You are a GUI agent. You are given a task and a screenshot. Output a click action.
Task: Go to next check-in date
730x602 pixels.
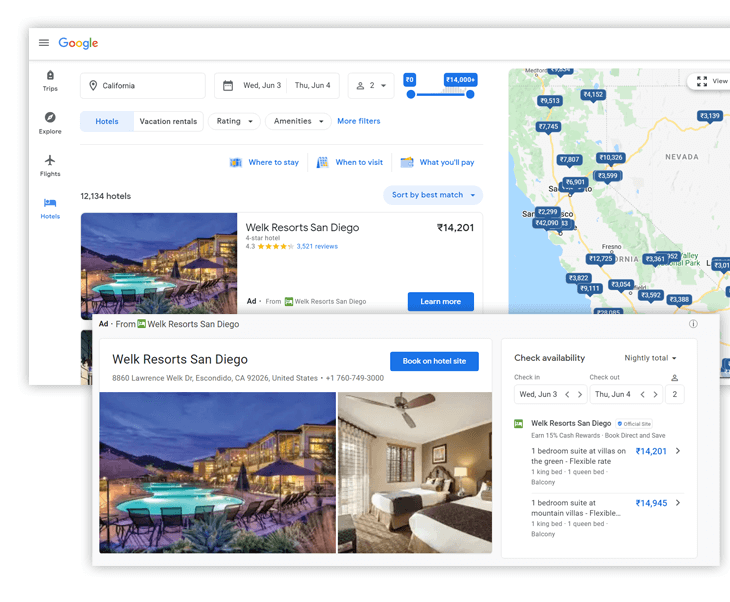580,394
